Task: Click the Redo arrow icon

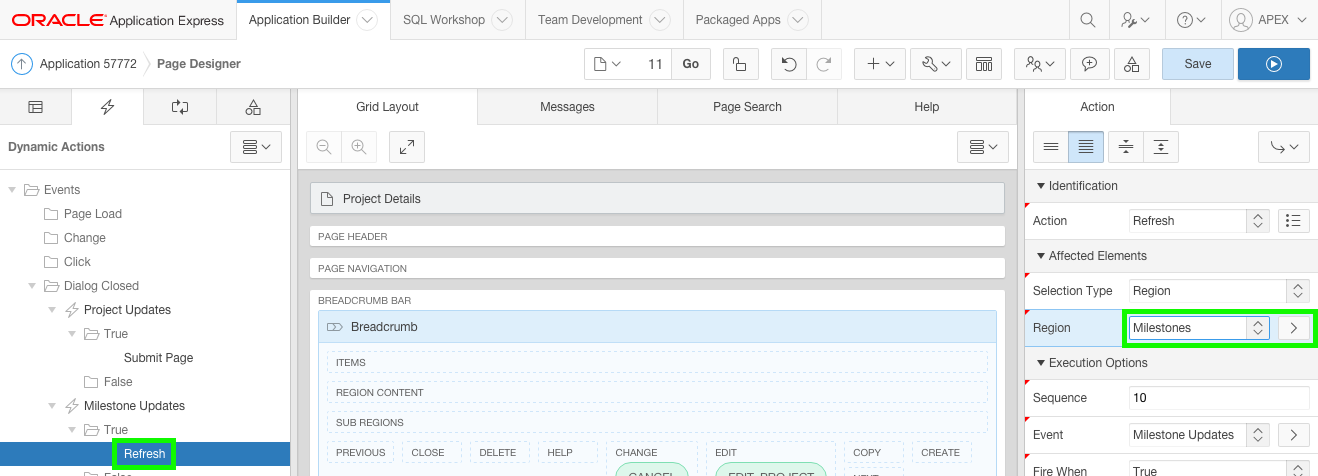Action: pyautogui.click(x=823, y=64)
